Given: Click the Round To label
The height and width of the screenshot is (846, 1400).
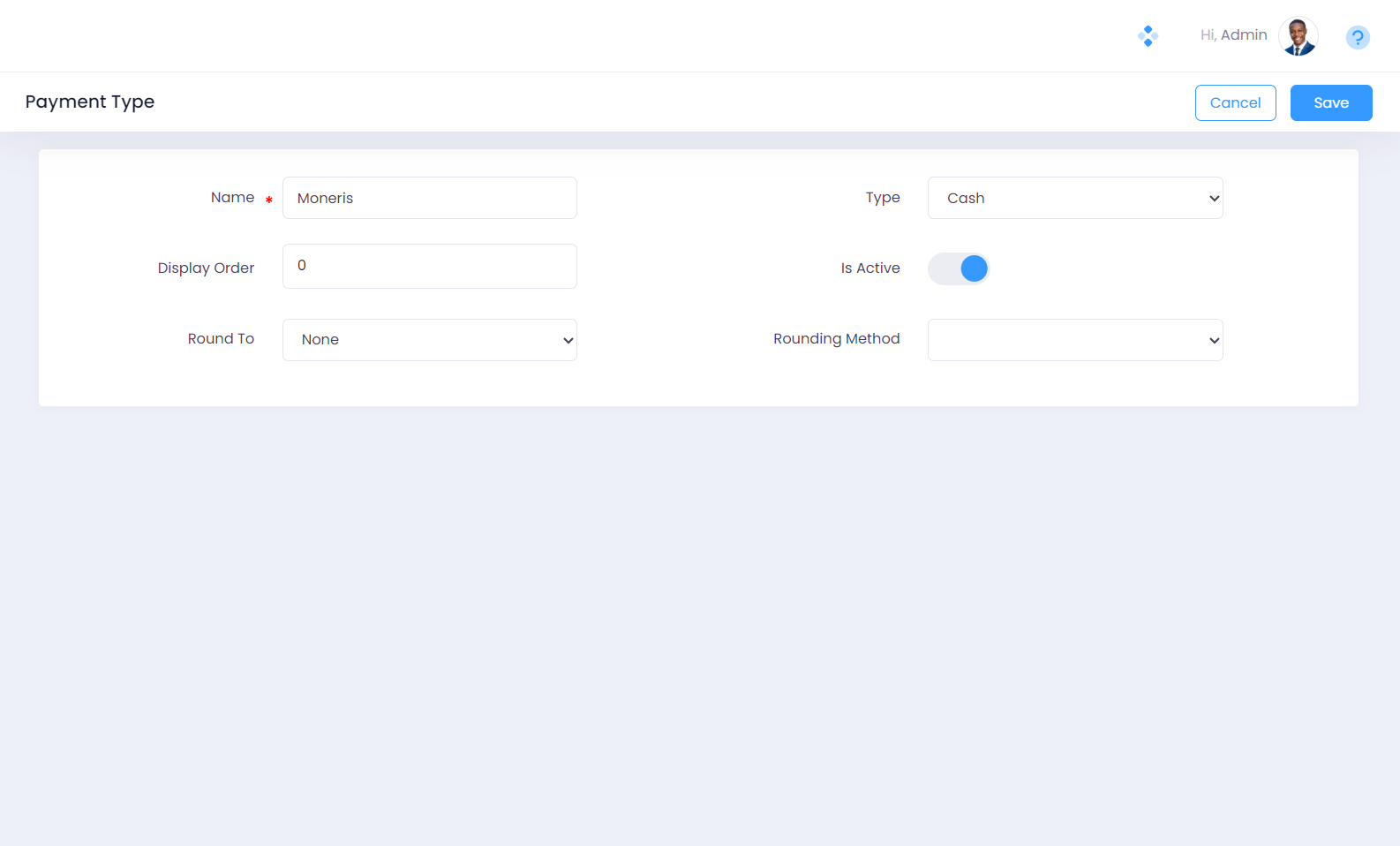Looking at the screenshot, I should click(x=221, y=339).
